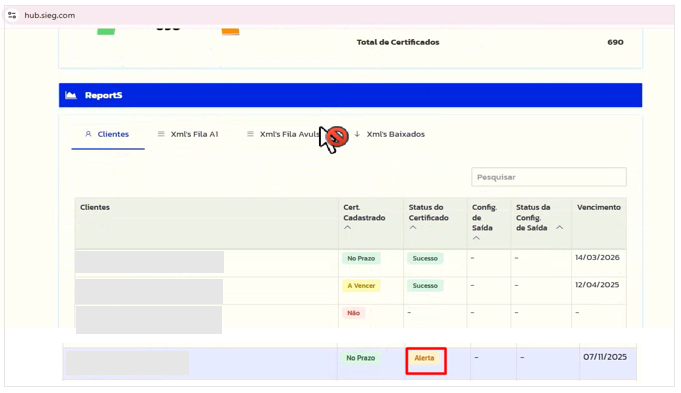
Task: Click the download arrow icon beside Xml's Baixados
Action: tap(357, 134)
